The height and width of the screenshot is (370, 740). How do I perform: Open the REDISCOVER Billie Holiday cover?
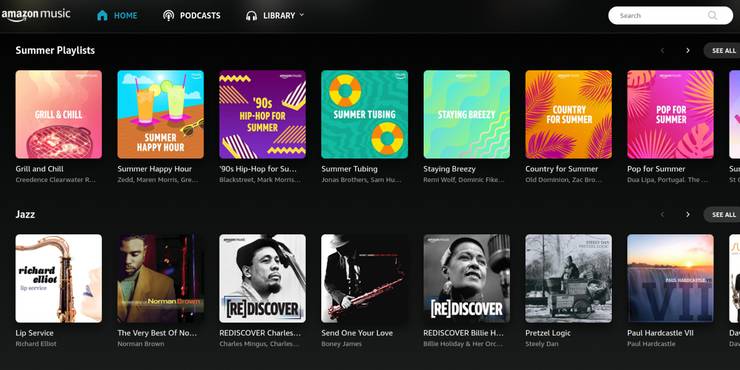click(x=467, y=278)
